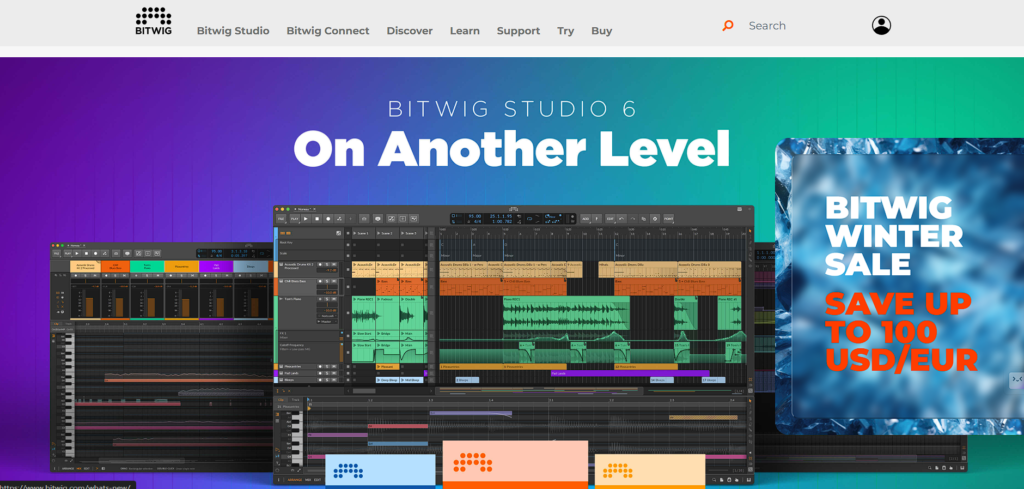Select Discover in the navigation bar
Image resolution: width=1024 pixels, height=489 pixels.
(409, 31)
